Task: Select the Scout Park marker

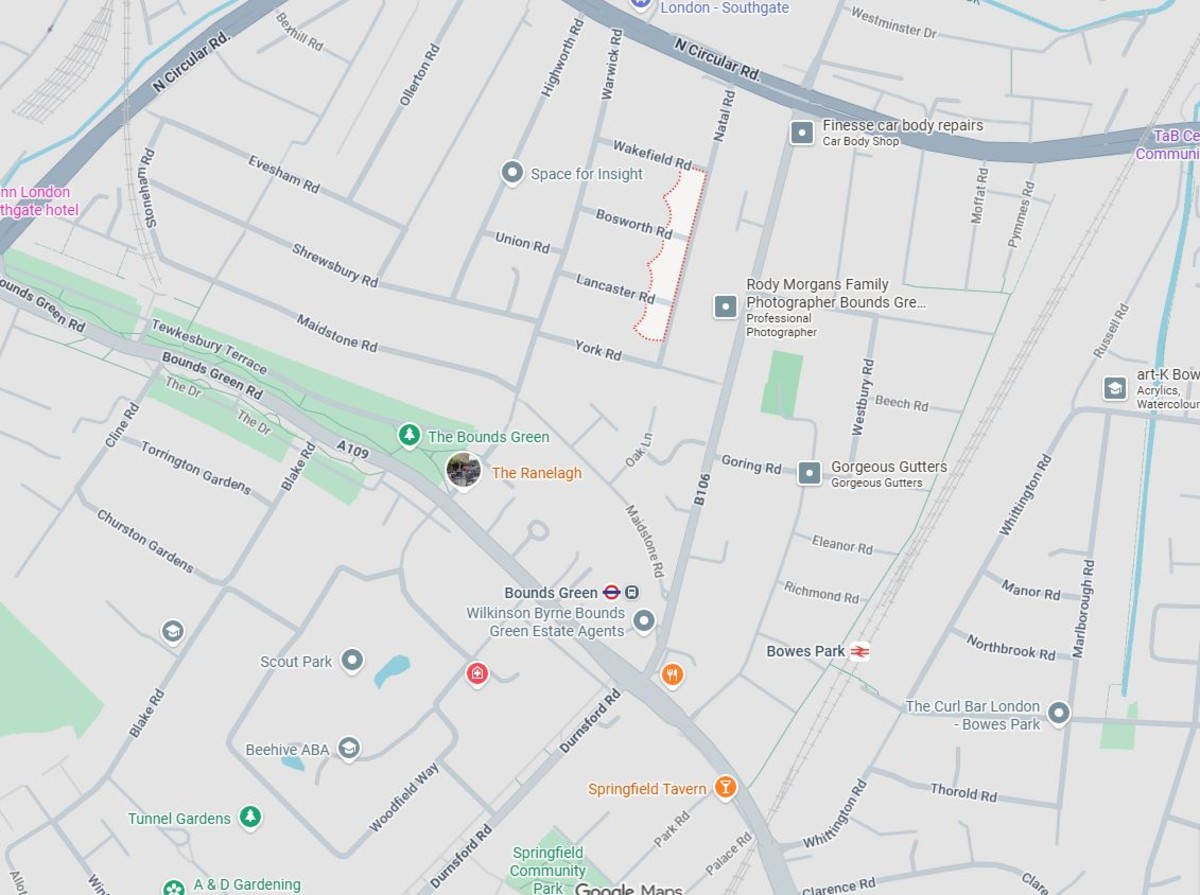Action: coord(351,661)
